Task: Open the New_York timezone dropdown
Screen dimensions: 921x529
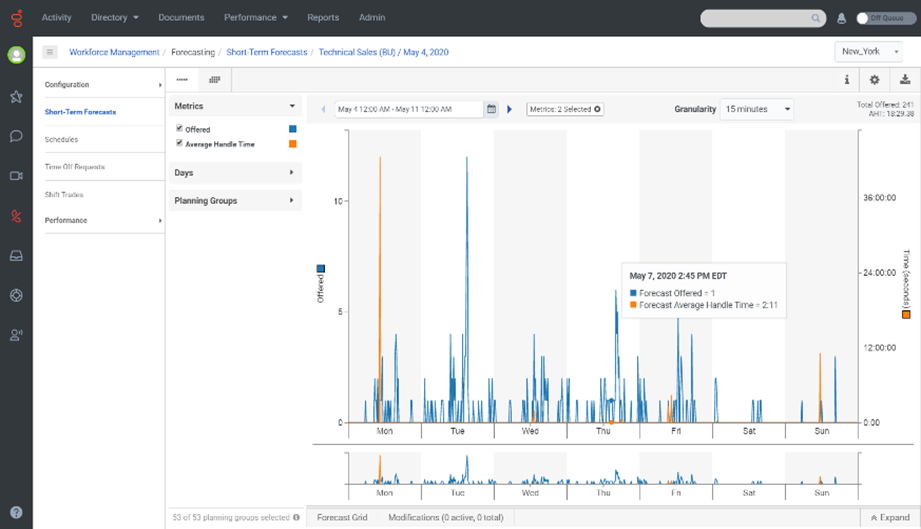Action: (868, 51)
